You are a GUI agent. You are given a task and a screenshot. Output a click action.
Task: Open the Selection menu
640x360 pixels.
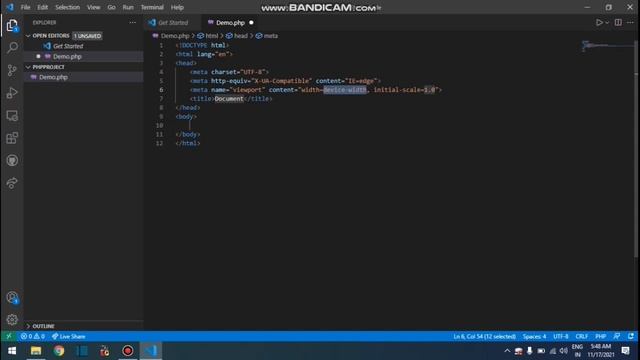click(x=68, y=7)
